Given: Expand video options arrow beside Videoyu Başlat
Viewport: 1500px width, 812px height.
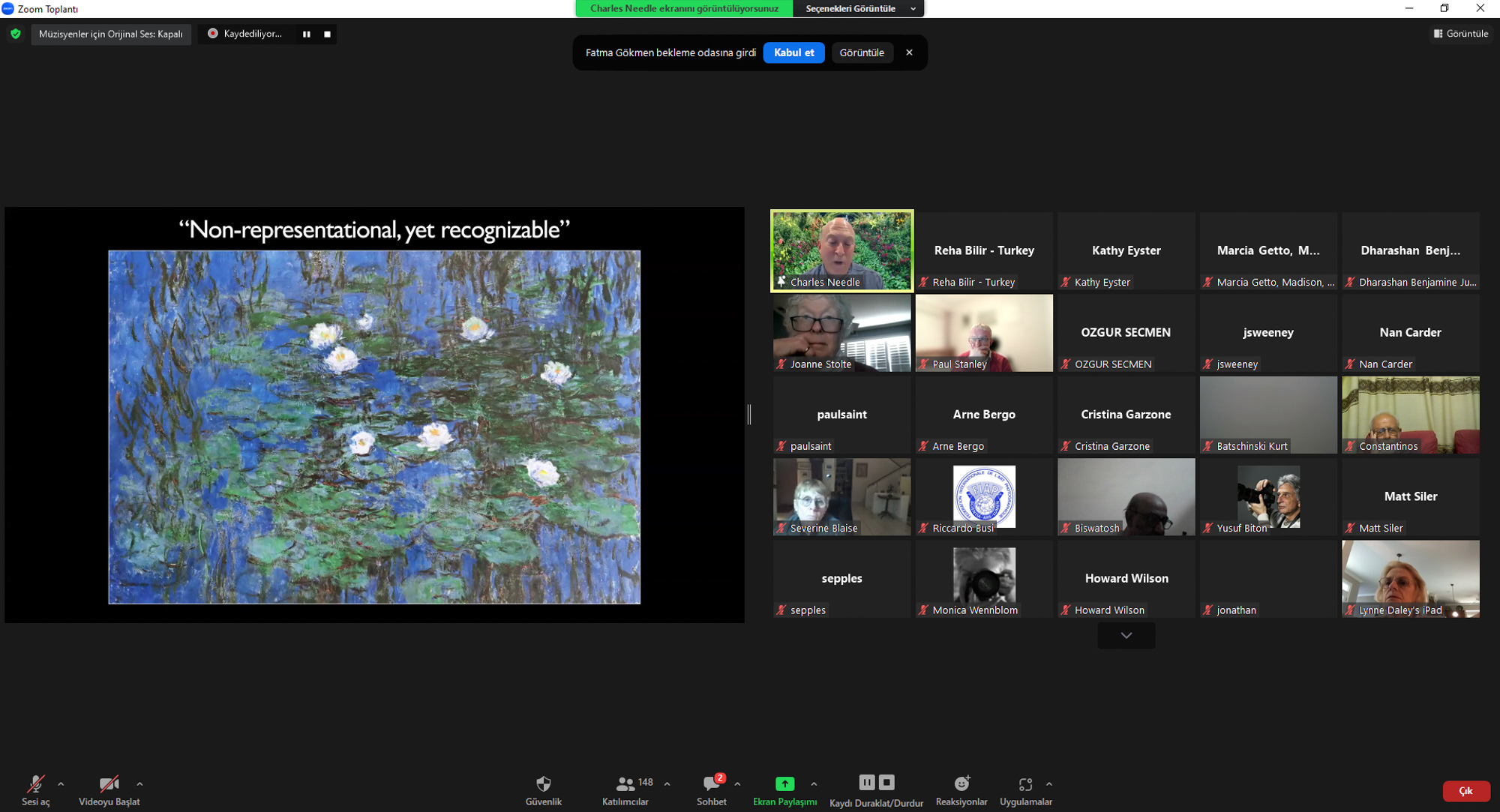Looking at the screenshot, I should point(139,784).
